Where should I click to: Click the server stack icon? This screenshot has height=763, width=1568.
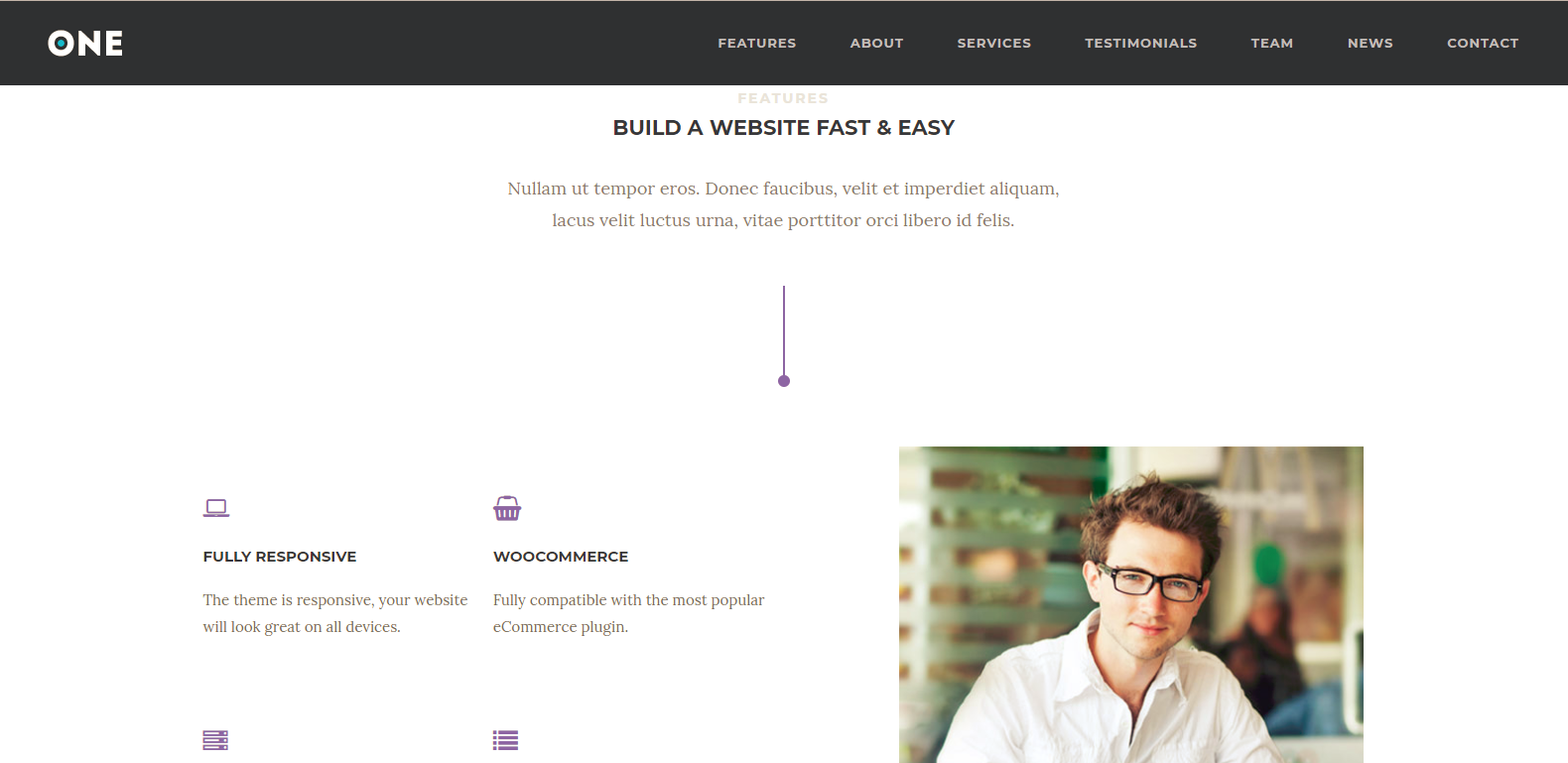(215, 740)
